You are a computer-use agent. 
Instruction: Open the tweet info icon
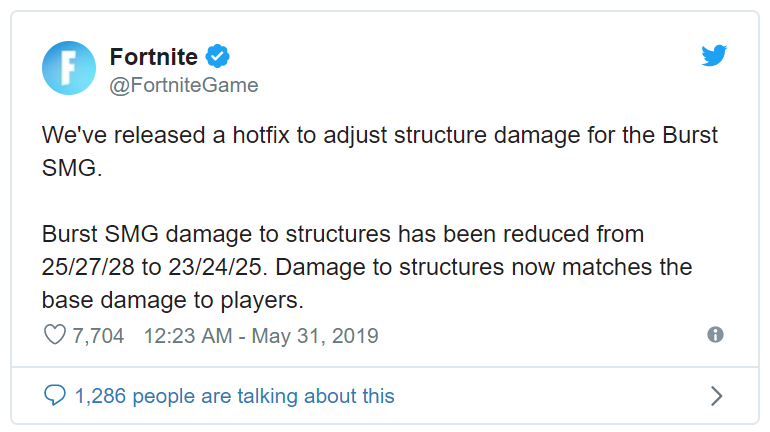click(x=715, y=335)
